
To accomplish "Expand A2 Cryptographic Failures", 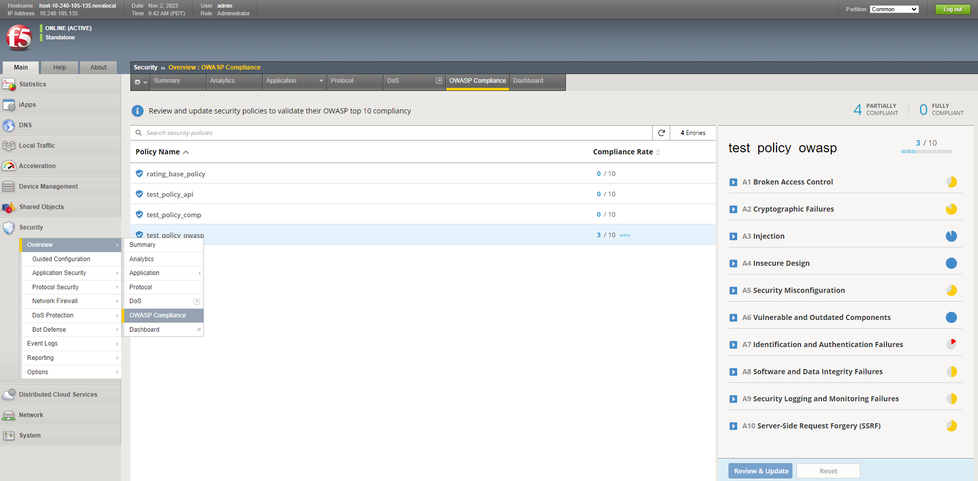I will pyautogui.click(x=734, y=209).
